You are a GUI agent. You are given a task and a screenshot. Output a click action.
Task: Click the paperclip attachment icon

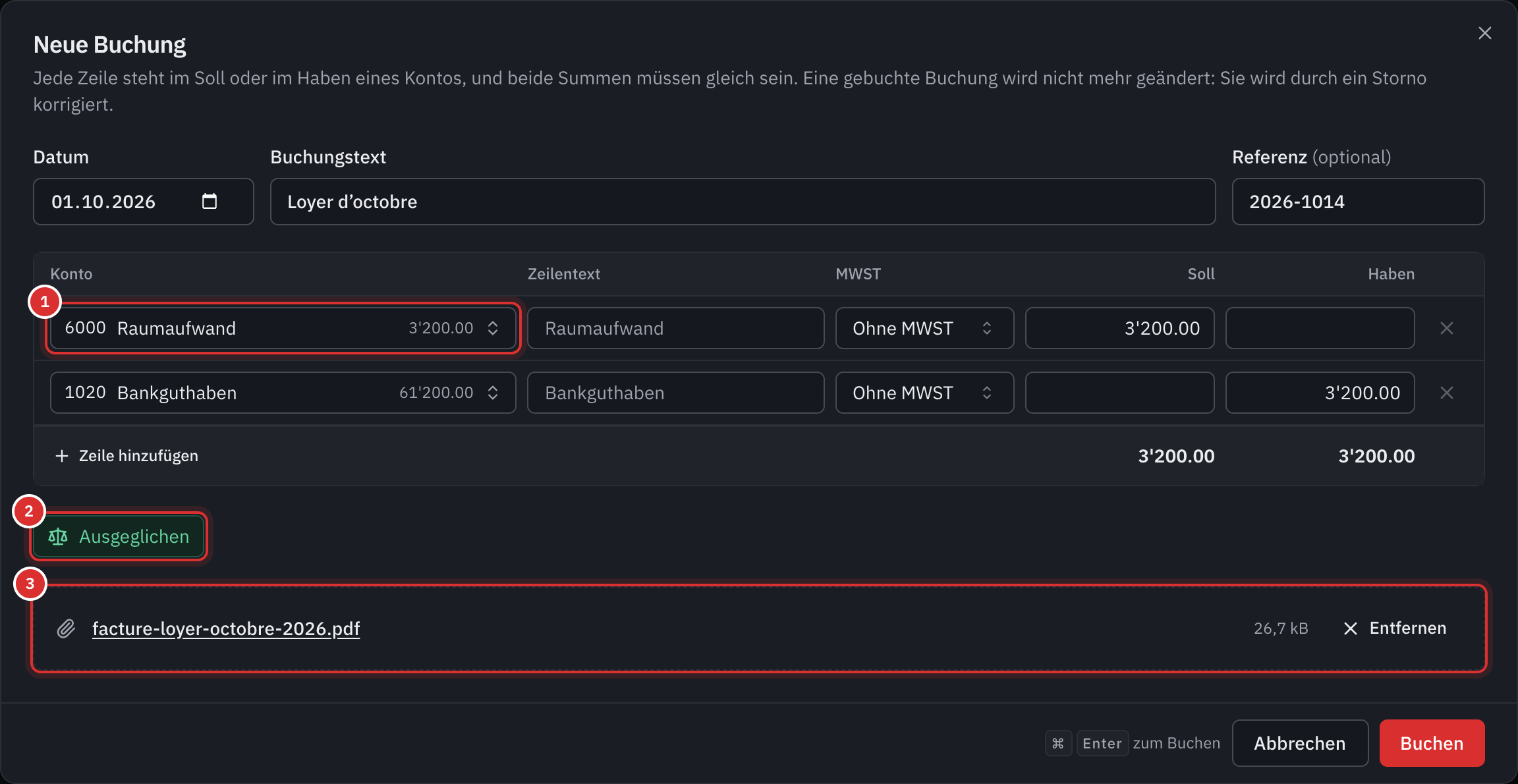[66, 629]
